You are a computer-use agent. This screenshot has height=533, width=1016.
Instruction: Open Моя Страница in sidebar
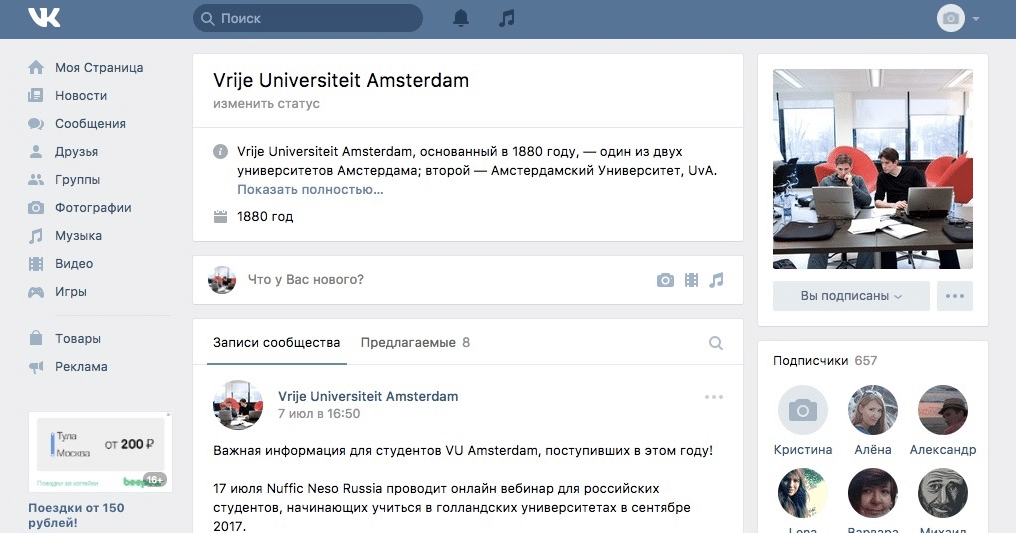[x=99, y=67]
